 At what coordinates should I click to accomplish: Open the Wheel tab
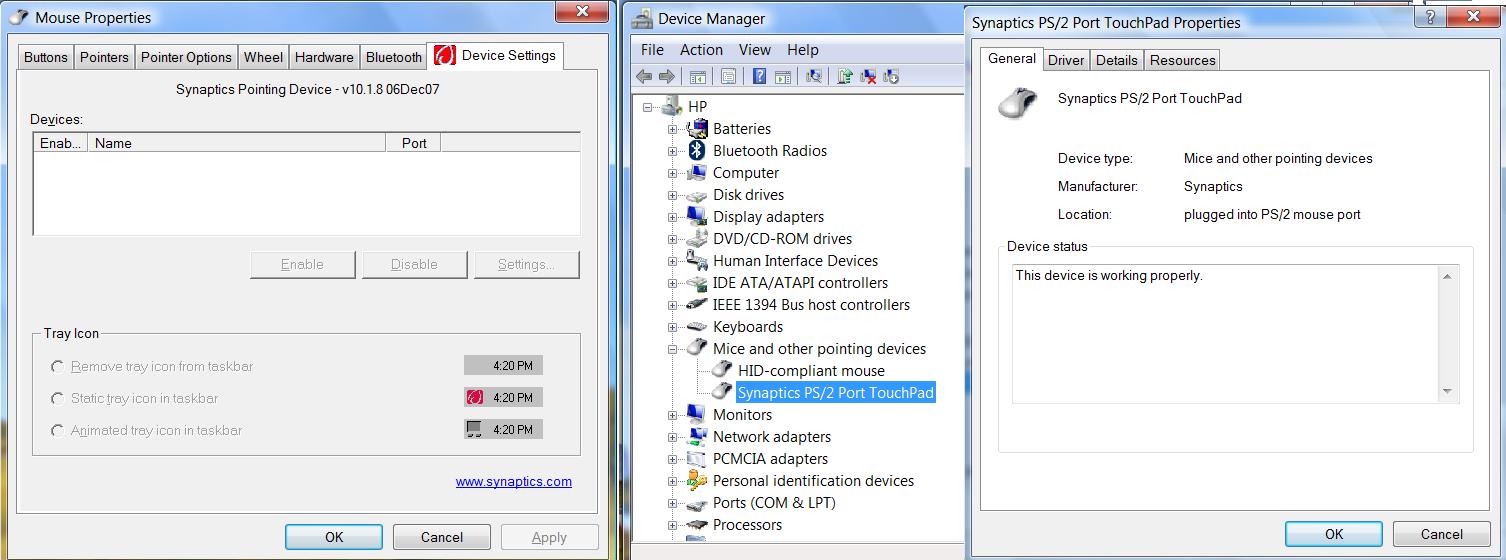click(x=263, y=57)
